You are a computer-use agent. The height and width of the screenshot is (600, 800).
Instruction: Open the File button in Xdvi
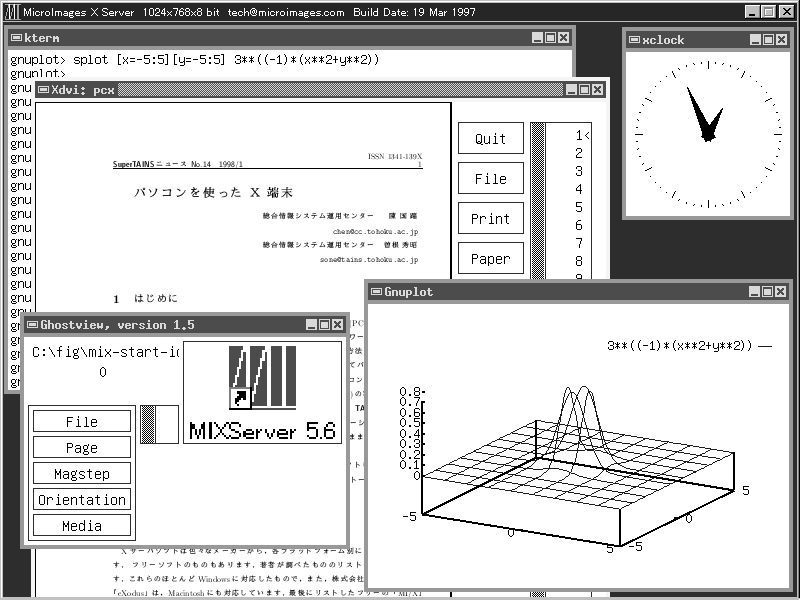tap(491, 178)
